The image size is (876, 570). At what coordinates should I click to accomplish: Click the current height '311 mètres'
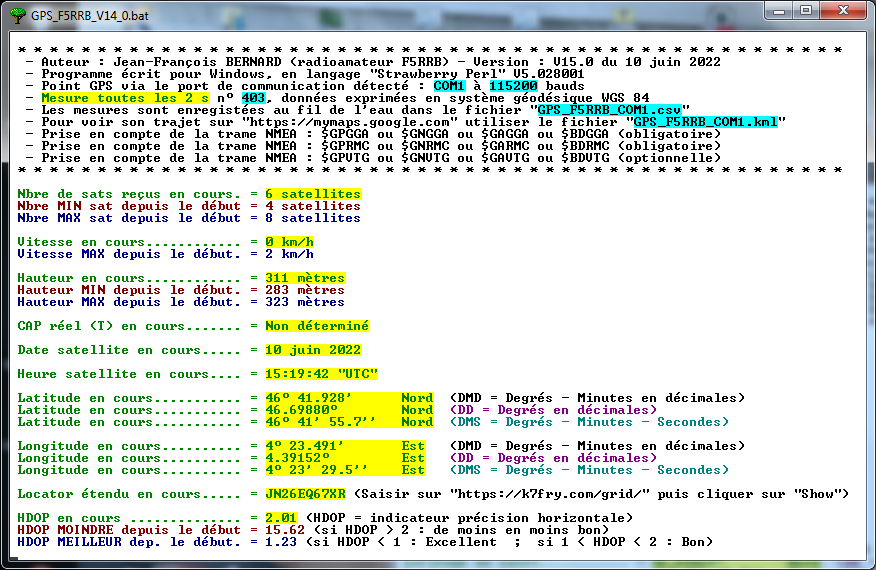click(305, 278)
